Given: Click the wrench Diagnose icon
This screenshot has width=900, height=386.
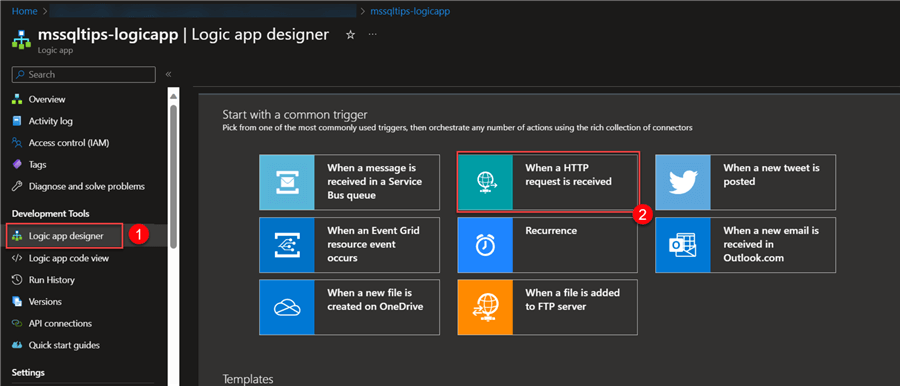Looking at the screenshot, I should (x=17, y=187).
